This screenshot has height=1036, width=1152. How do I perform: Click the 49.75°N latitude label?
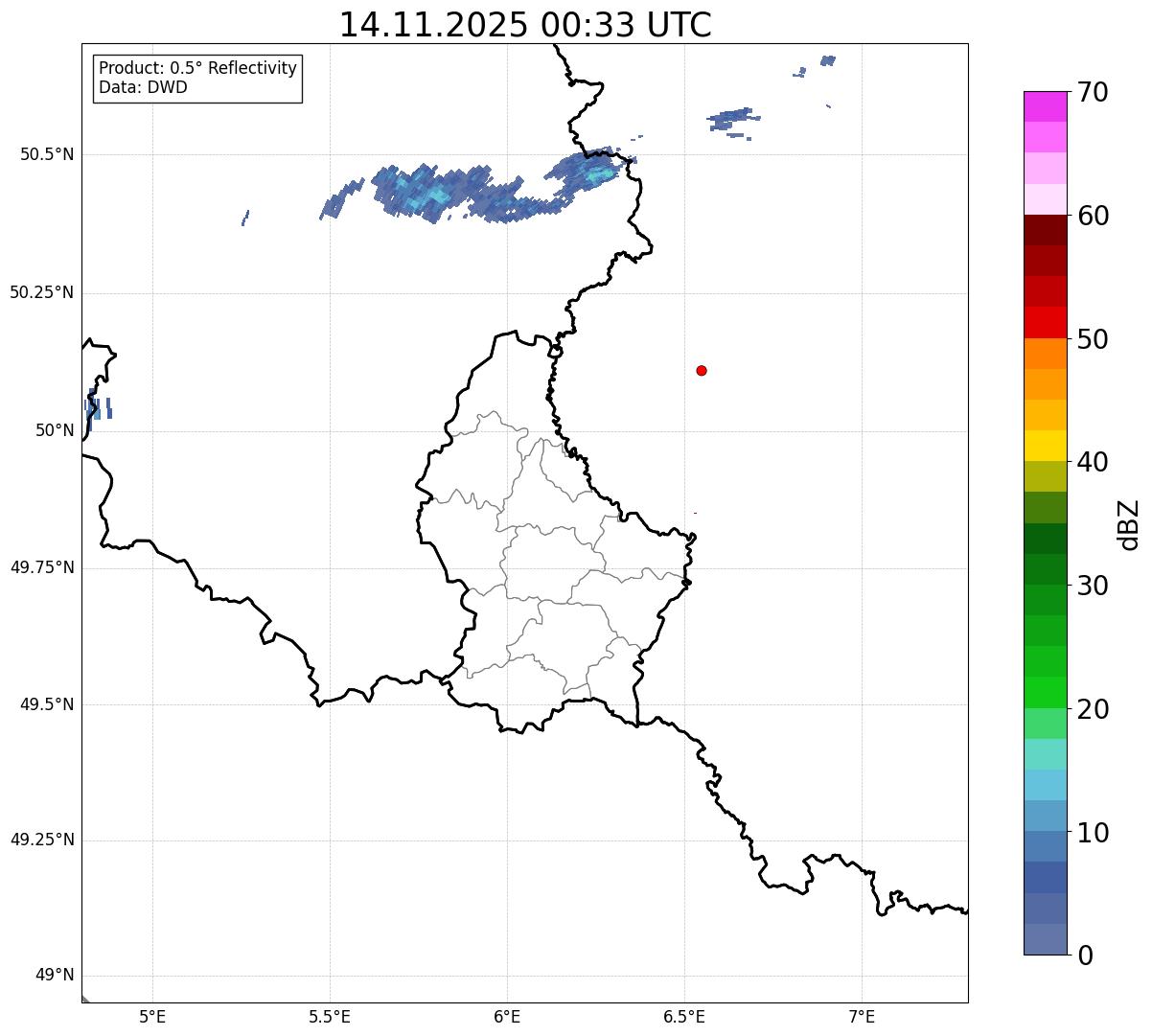click(x=42, y=567)
